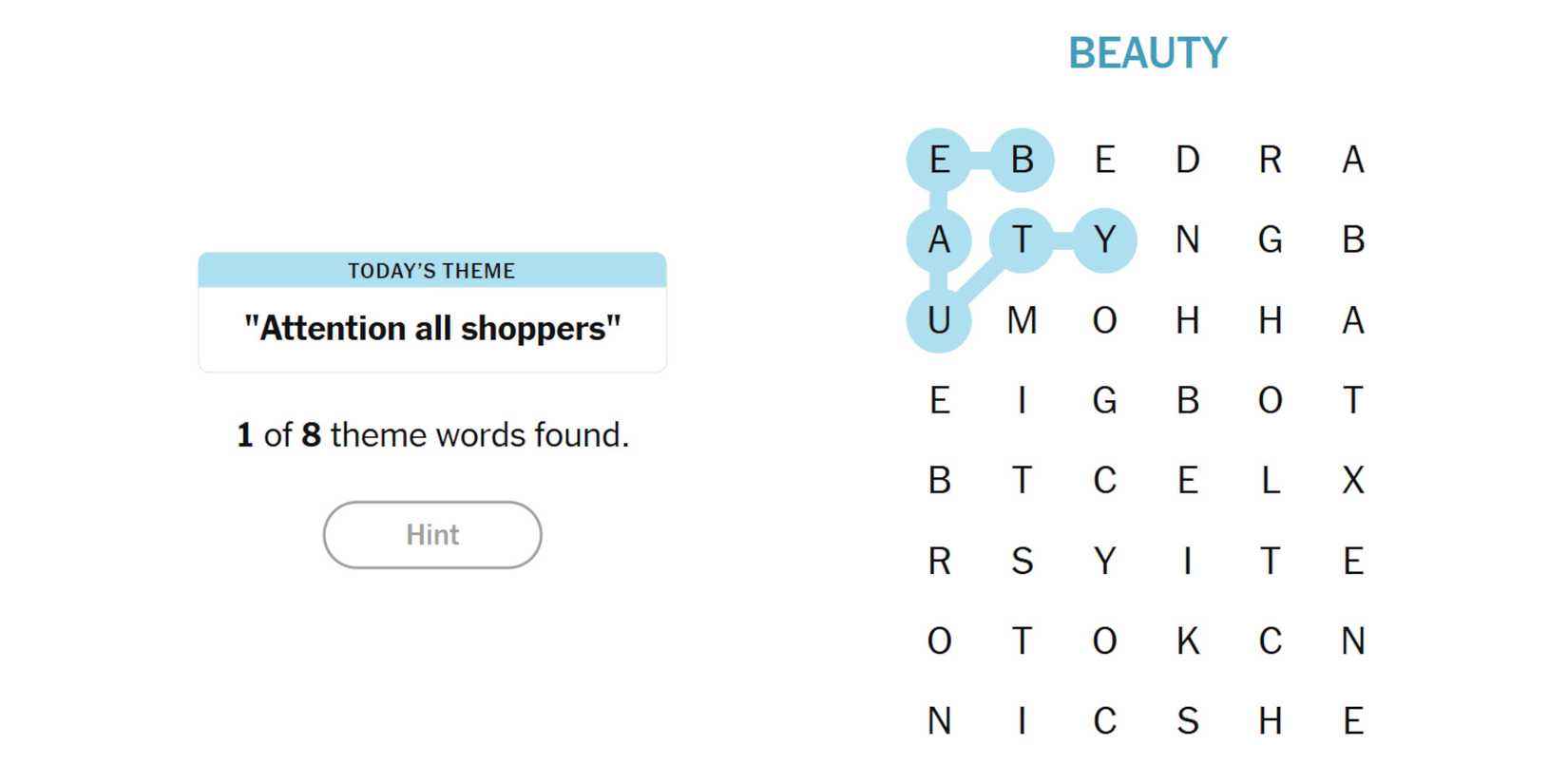Screen dimensions: 1568x784
Task: Select the letter R between D and A
Action: (1270, 160)
